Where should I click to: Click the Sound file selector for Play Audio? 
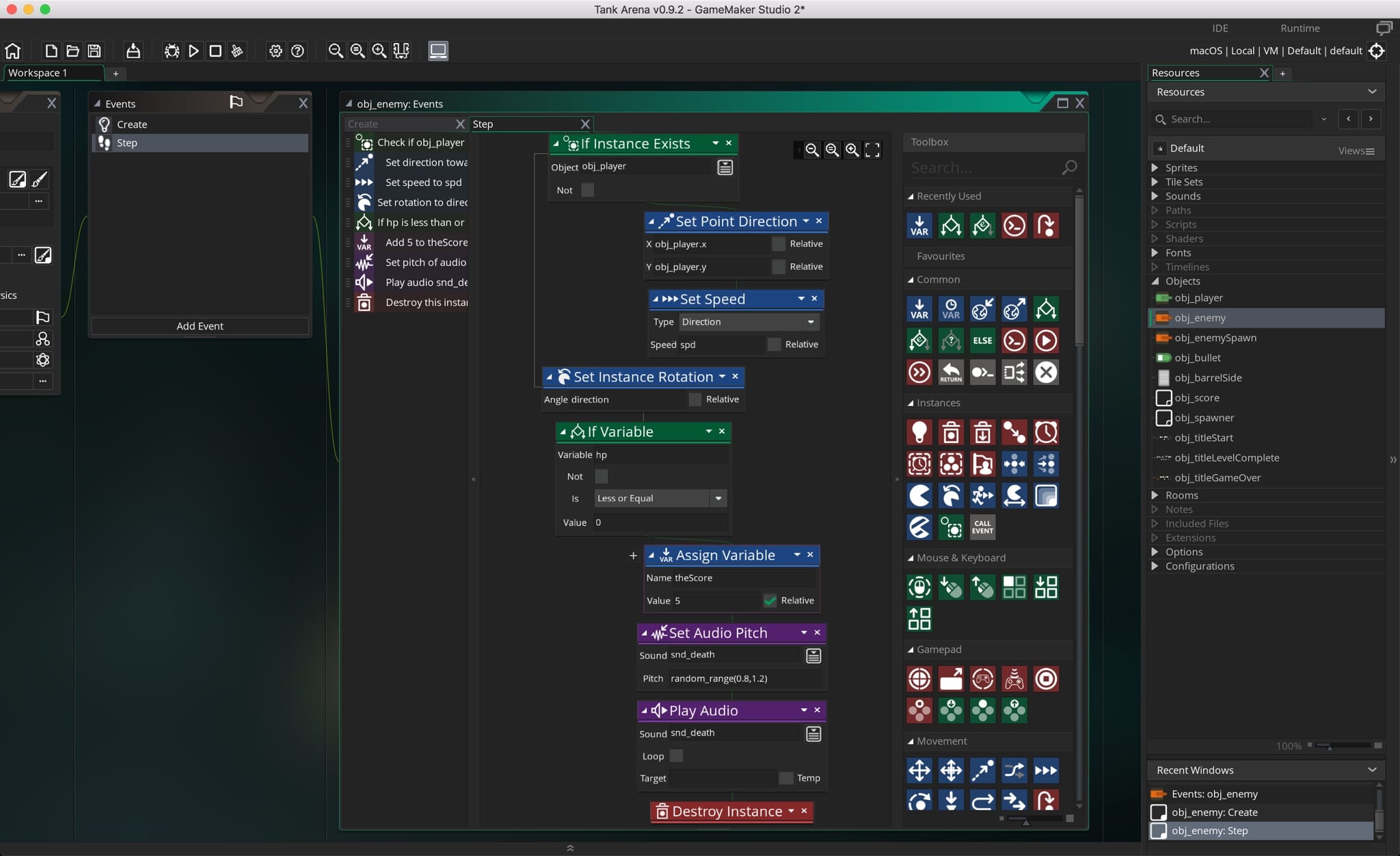(814, 733)
